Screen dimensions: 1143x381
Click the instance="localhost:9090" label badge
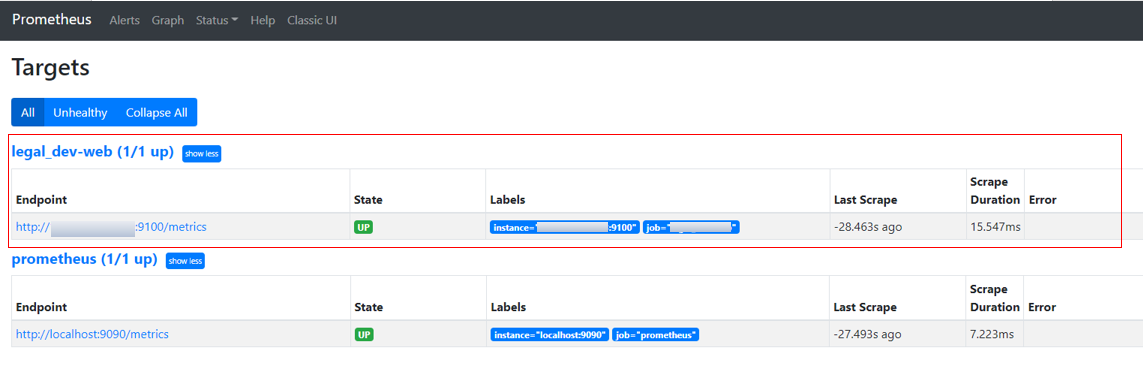coord(549,334)
